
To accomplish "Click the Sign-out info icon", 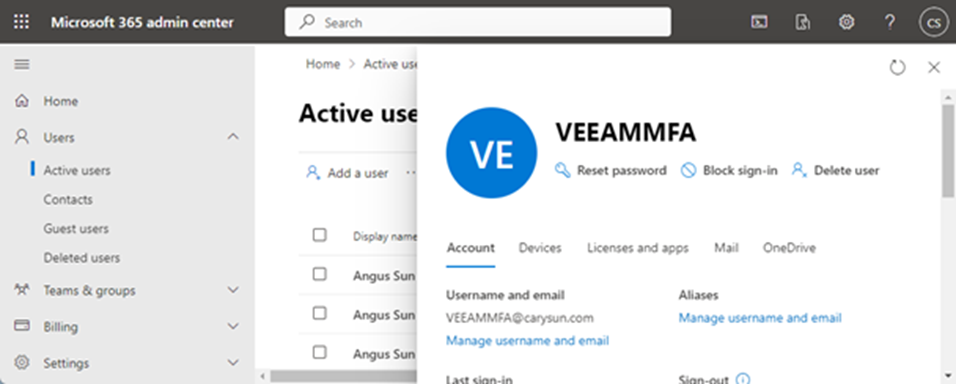I will (x=742, y=379).
